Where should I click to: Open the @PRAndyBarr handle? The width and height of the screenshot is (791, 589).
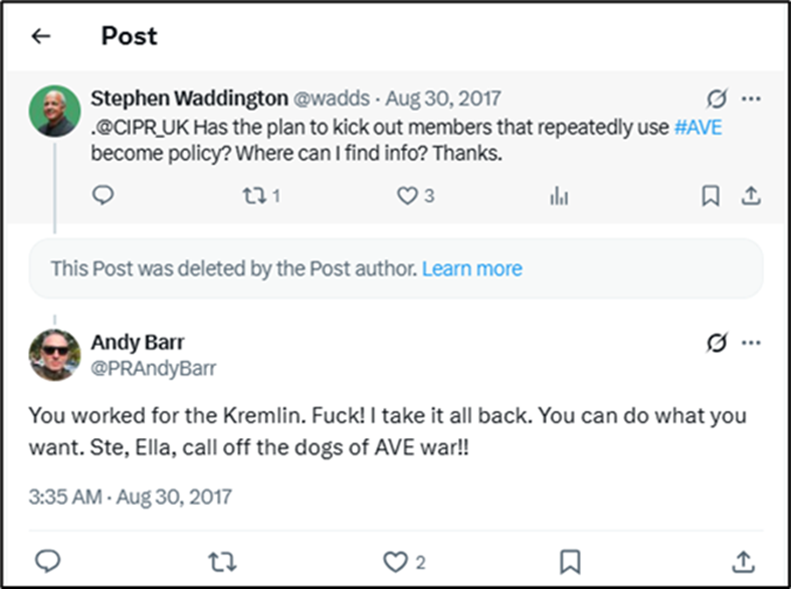[153, 368]
